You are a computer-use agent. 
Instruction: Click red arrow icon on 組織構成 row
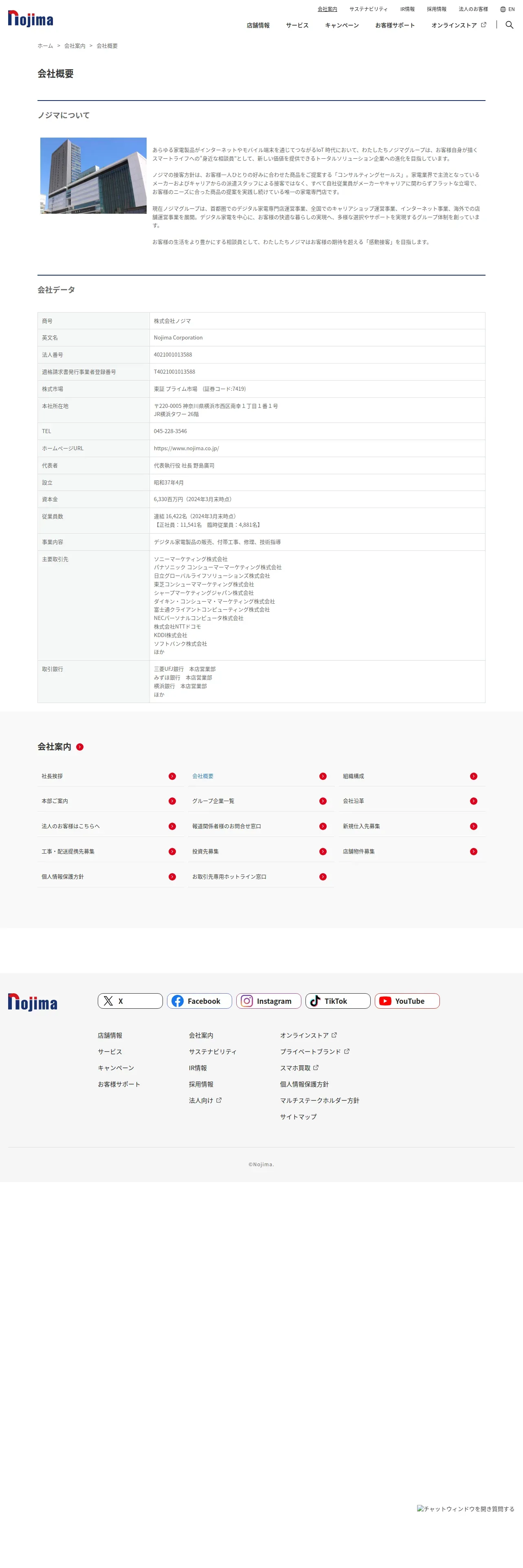coord(474,776)
